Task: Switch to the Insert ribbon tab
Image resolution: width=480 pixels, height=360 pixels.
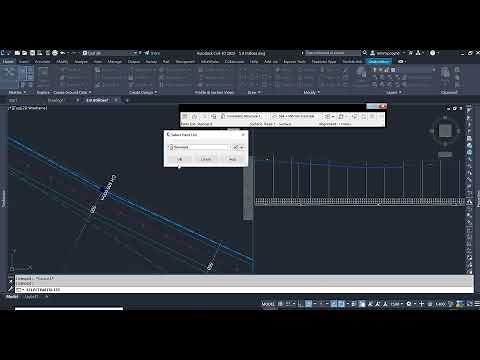Action: 24,62
